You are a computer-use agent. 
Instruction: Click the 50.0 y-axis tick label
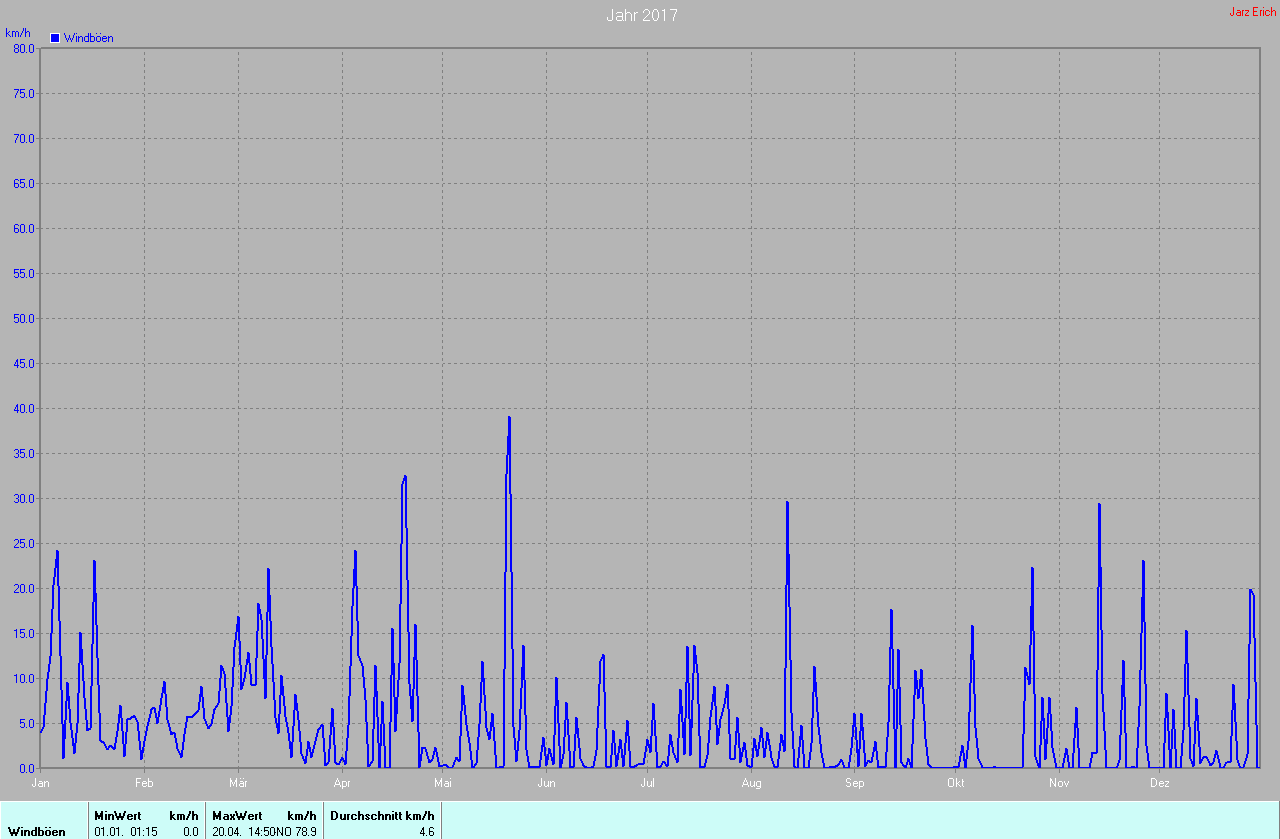(23, 319)
